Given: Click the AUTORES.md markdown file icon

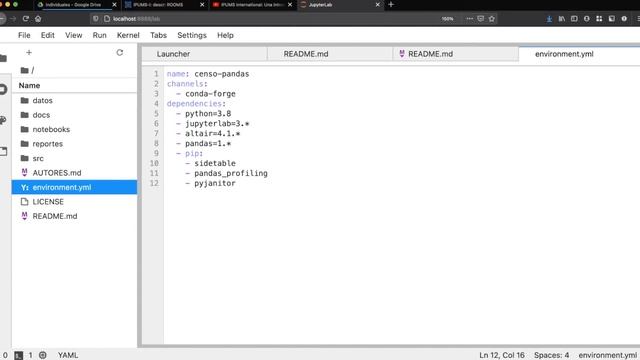Looking at the screenshot, I should tap(24, 173).
